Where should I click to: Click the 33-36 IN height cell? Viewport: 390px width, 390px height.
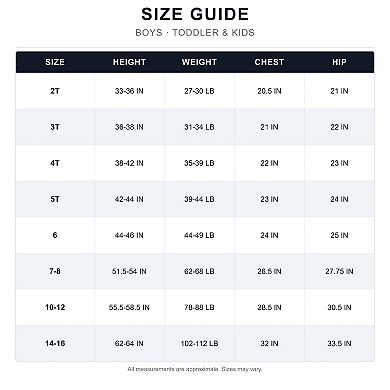pos(129,91)
